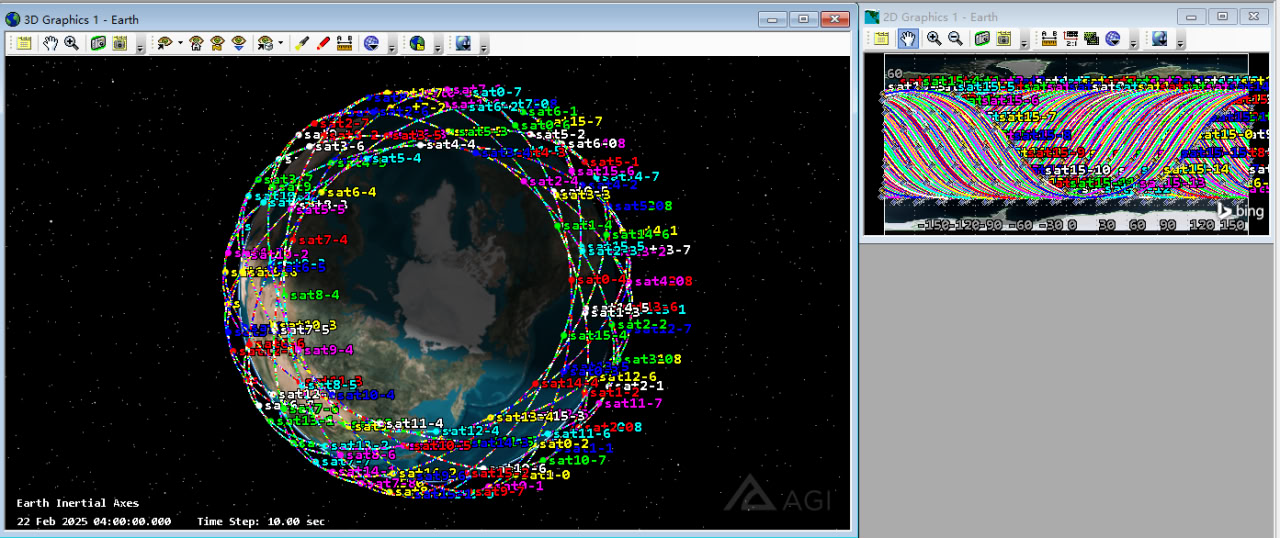This screenshot has height=538, width=1280.
Task: Click the Home View icon in 3D toolbar
Action: (x=197, y=43)
